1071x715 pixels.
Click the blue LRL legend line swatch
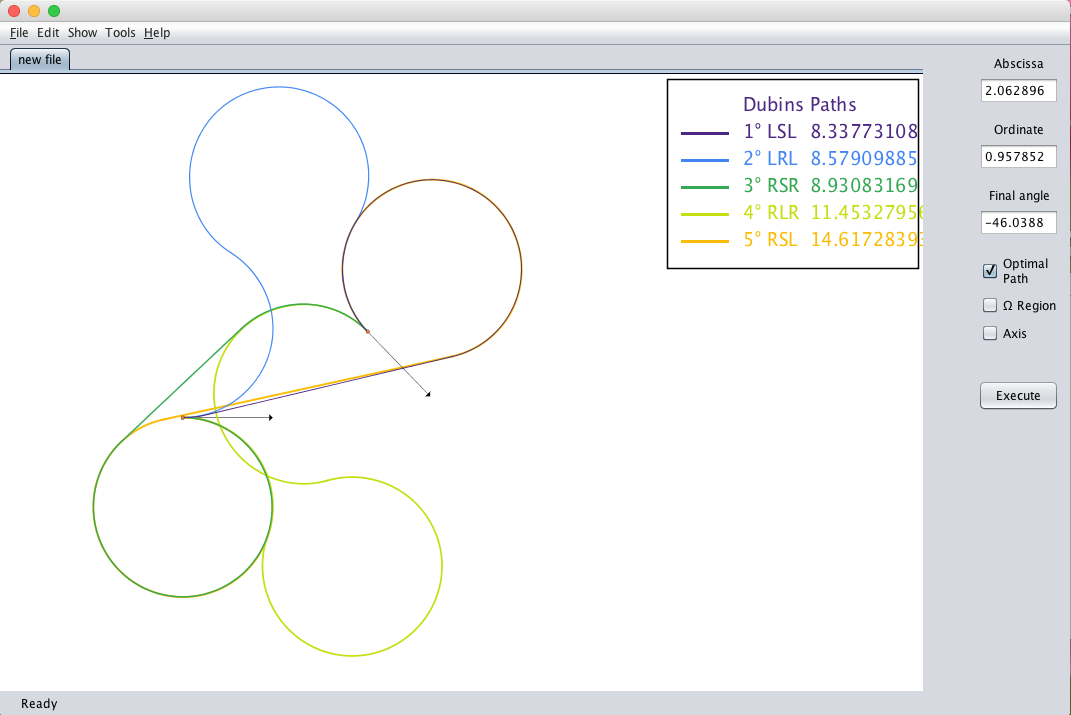704,159
